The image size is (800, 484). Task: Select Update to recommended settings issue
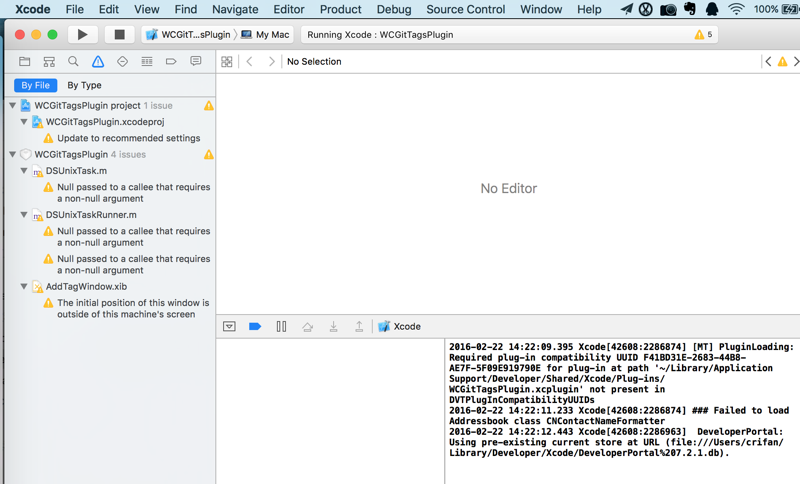tap(129, 138)
